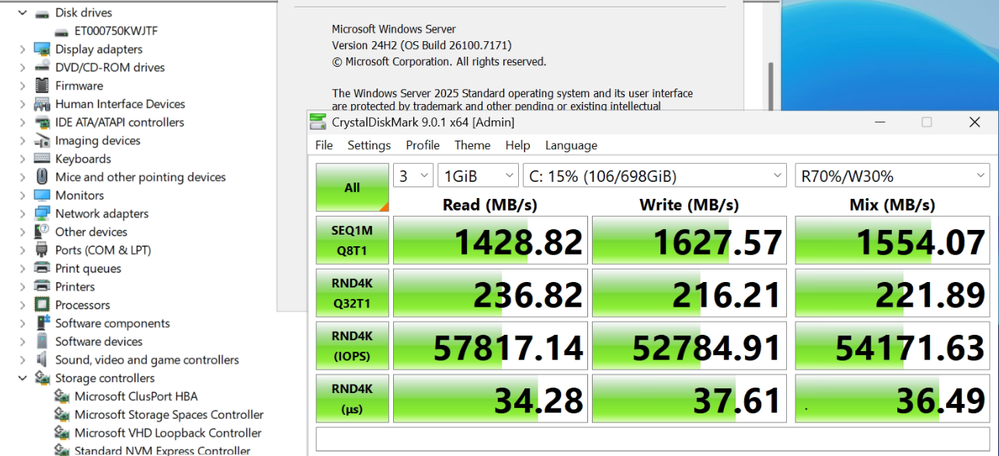Click the Human Interface Devices icon

click(x=42, y=104)
